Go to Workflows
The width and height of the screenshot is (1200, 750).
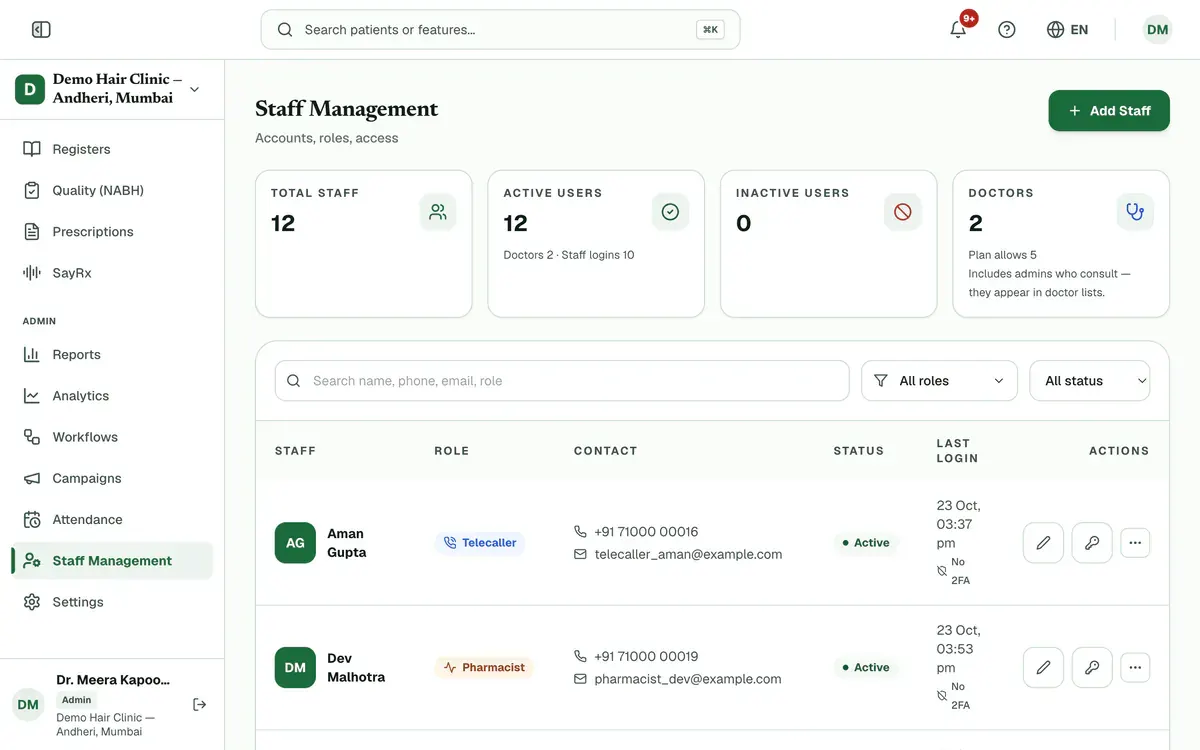pos(112,437)
